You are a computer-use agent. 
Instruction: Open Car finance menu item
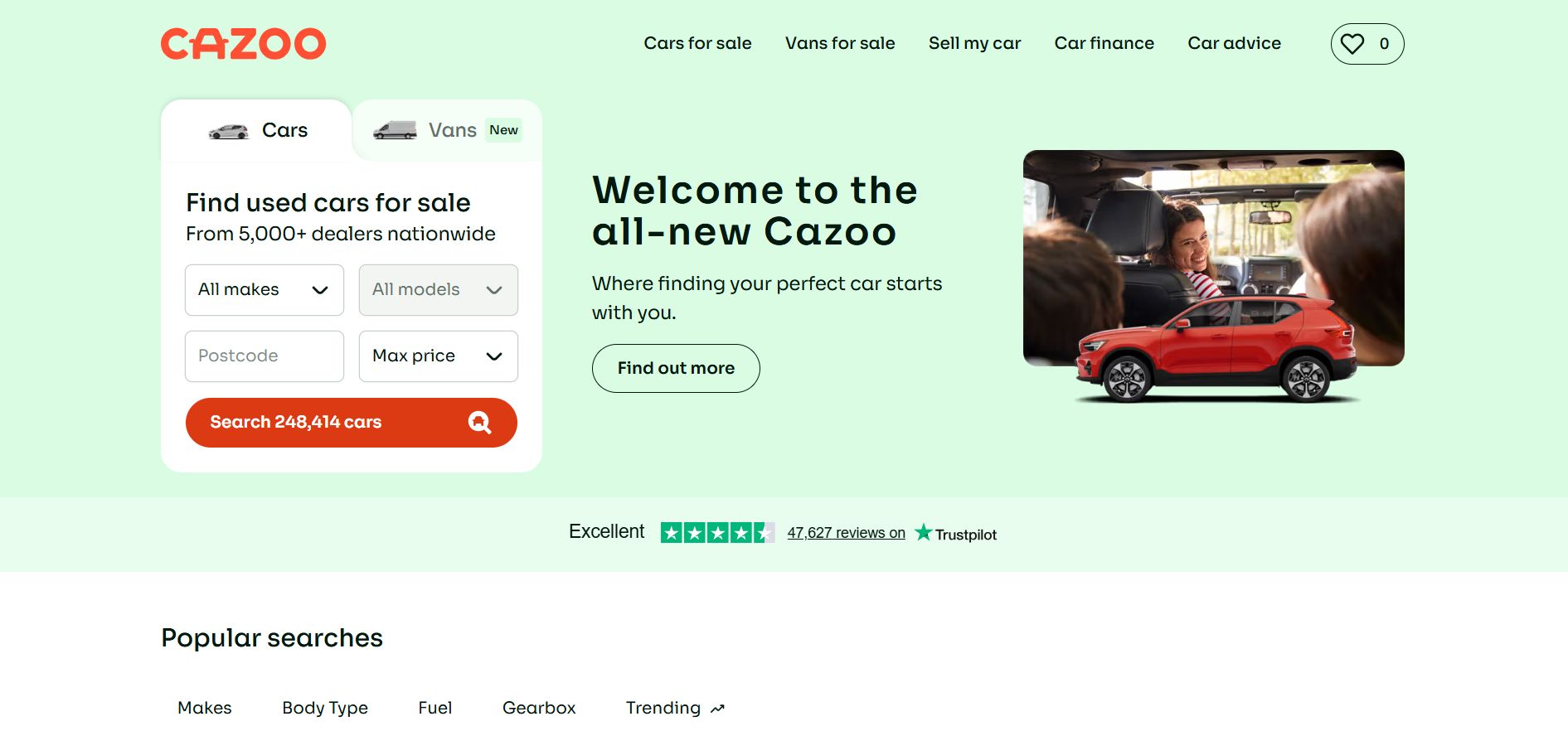coord(1104,43)
